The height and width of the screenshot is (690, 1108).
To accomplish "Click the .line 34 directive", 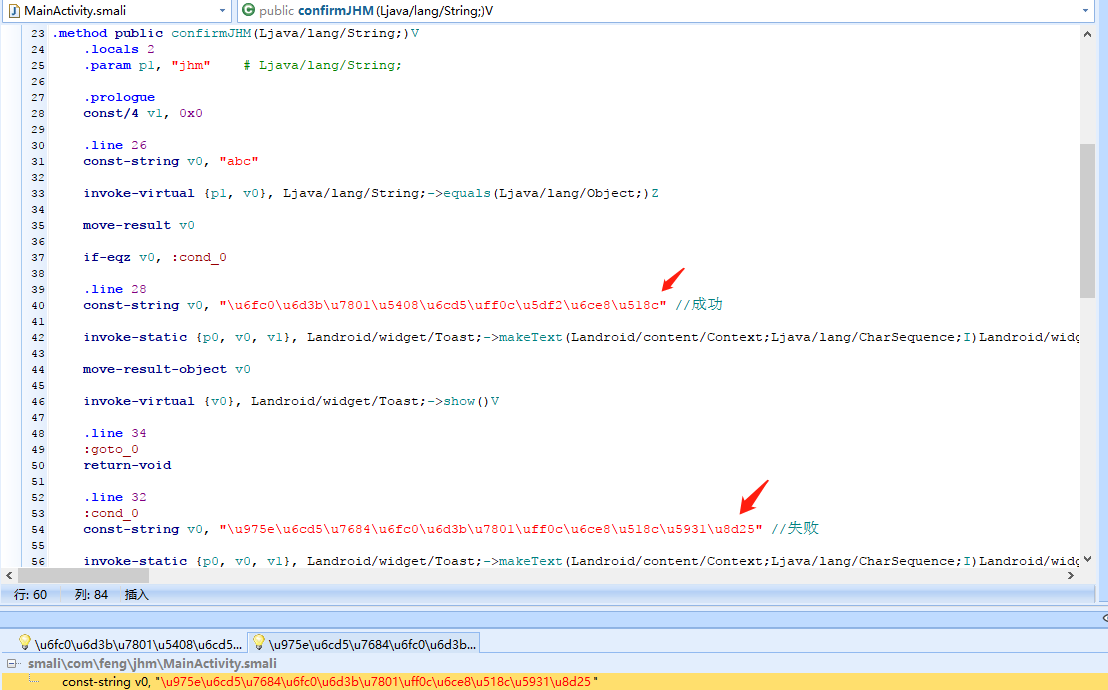I will click(x=114, y=433).
